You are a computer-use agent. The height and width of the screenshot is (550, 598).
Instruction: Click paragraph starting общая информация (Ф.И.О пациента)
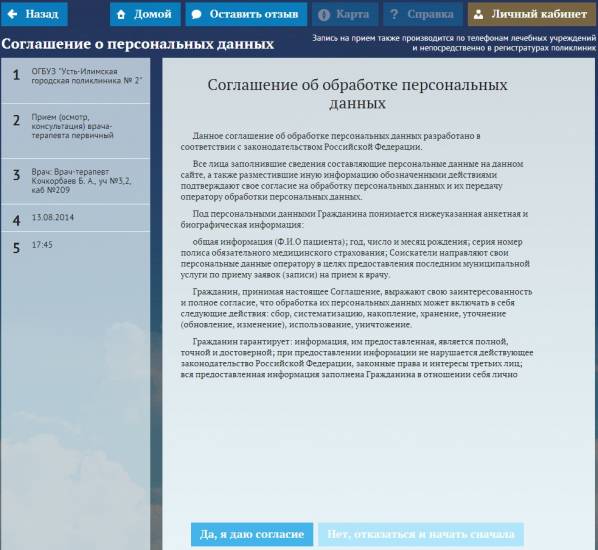coord(355,258)
